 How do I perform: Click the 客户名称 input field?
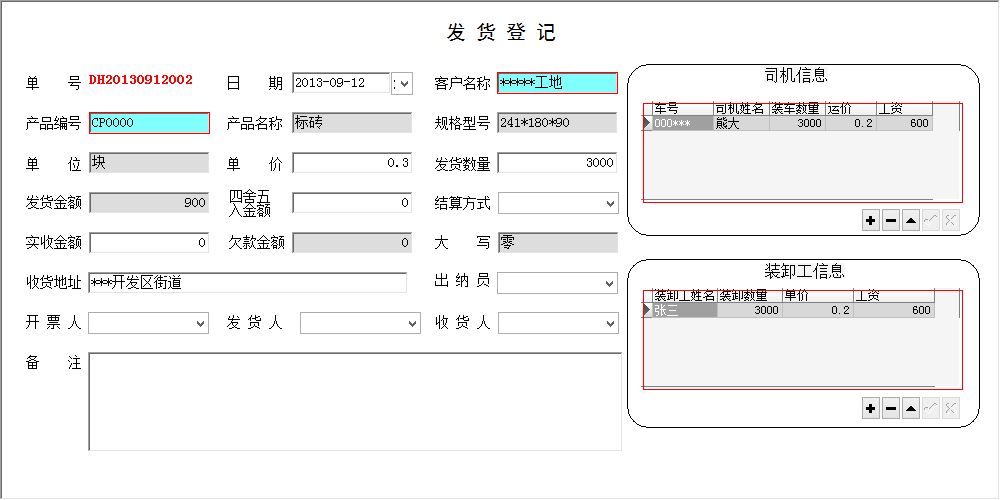coord(557,83)
